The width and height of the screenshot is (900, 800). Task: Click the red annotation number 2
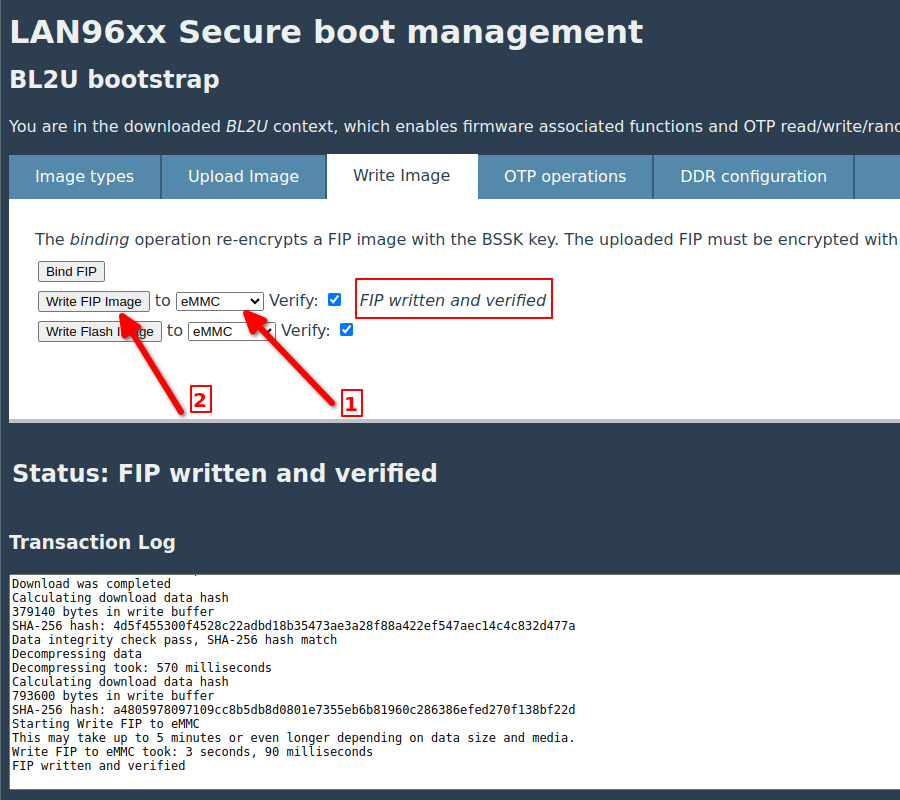coord(200,401)
